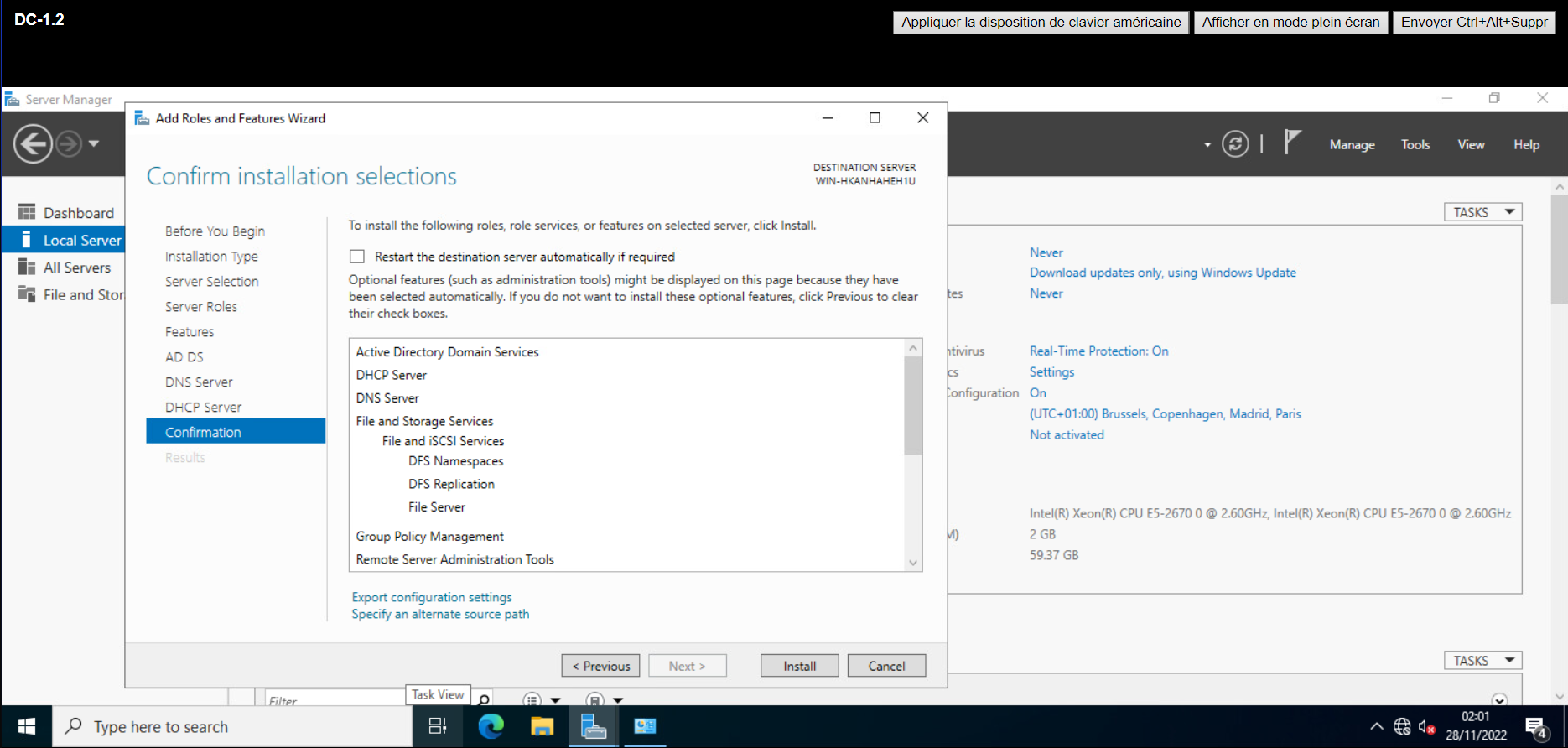Click the Previous button
The width and height of the screenshot is (1568, 748).
(600, 666)
